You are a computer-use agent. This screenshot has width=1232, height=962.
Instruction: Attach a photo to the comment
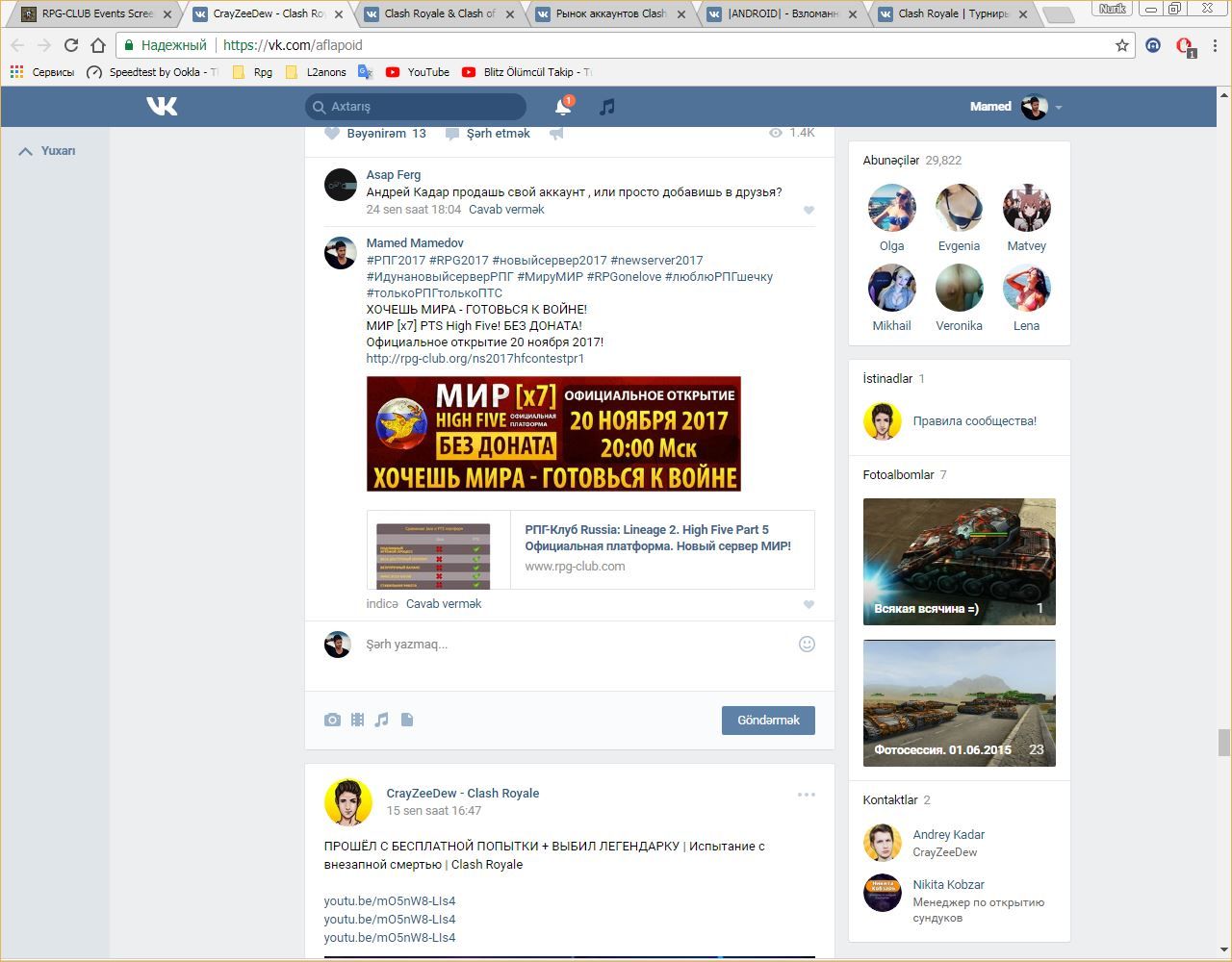tap(332, 720)
